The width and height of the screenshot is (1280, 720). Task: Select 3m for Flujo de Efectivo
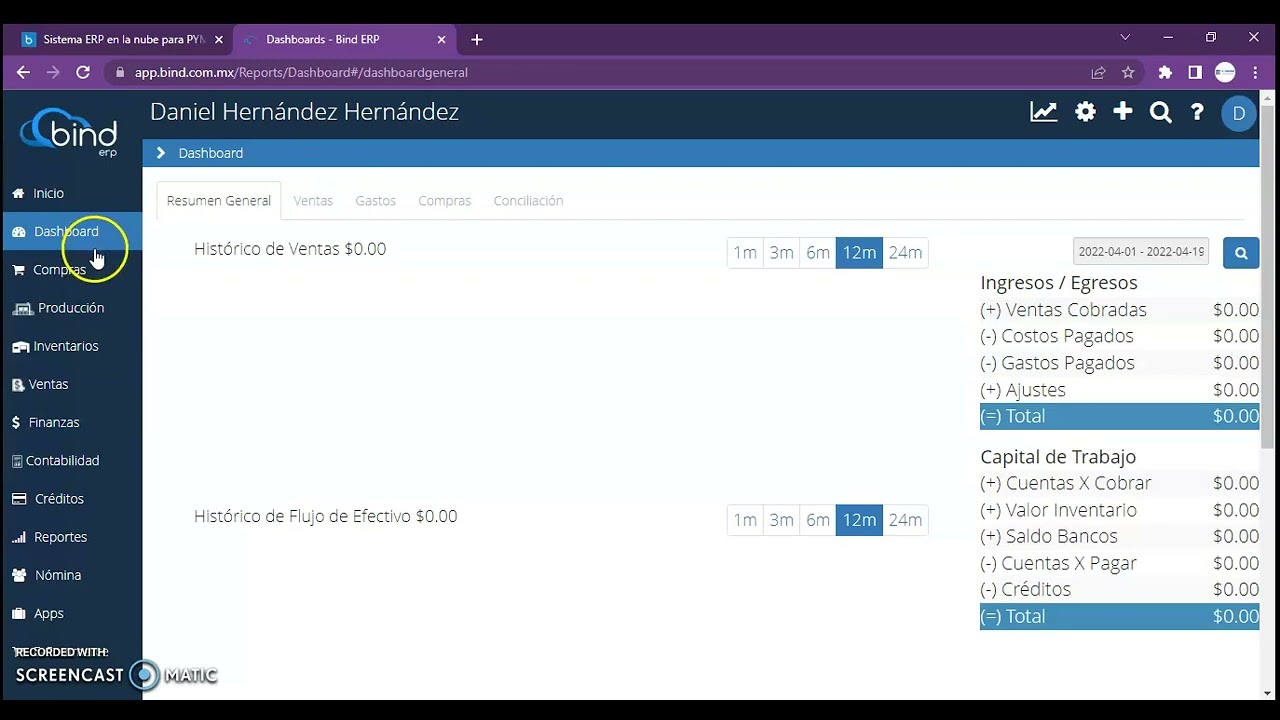click(781, 520)
